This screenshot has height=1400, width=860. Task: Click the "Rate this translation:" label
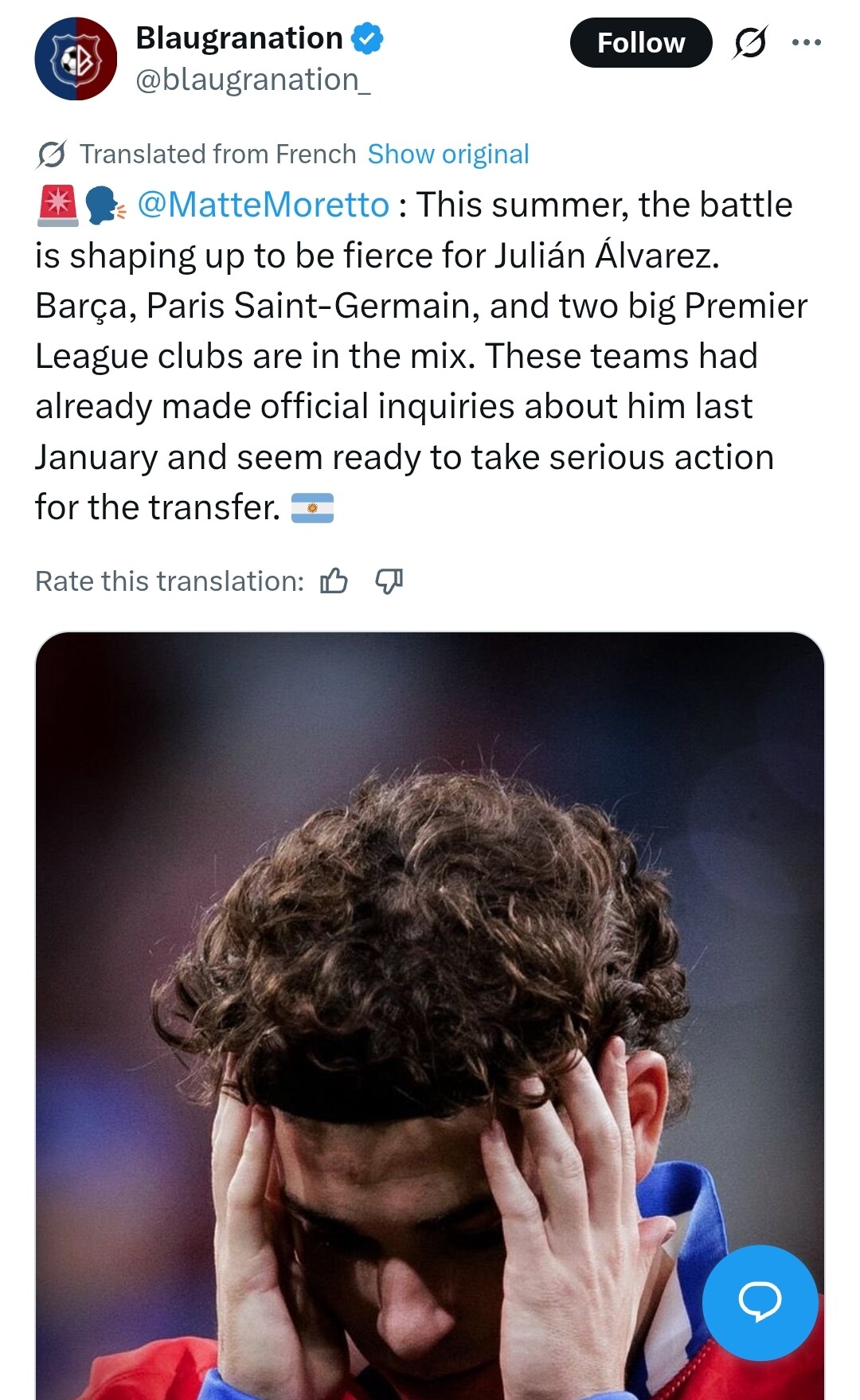170,581
